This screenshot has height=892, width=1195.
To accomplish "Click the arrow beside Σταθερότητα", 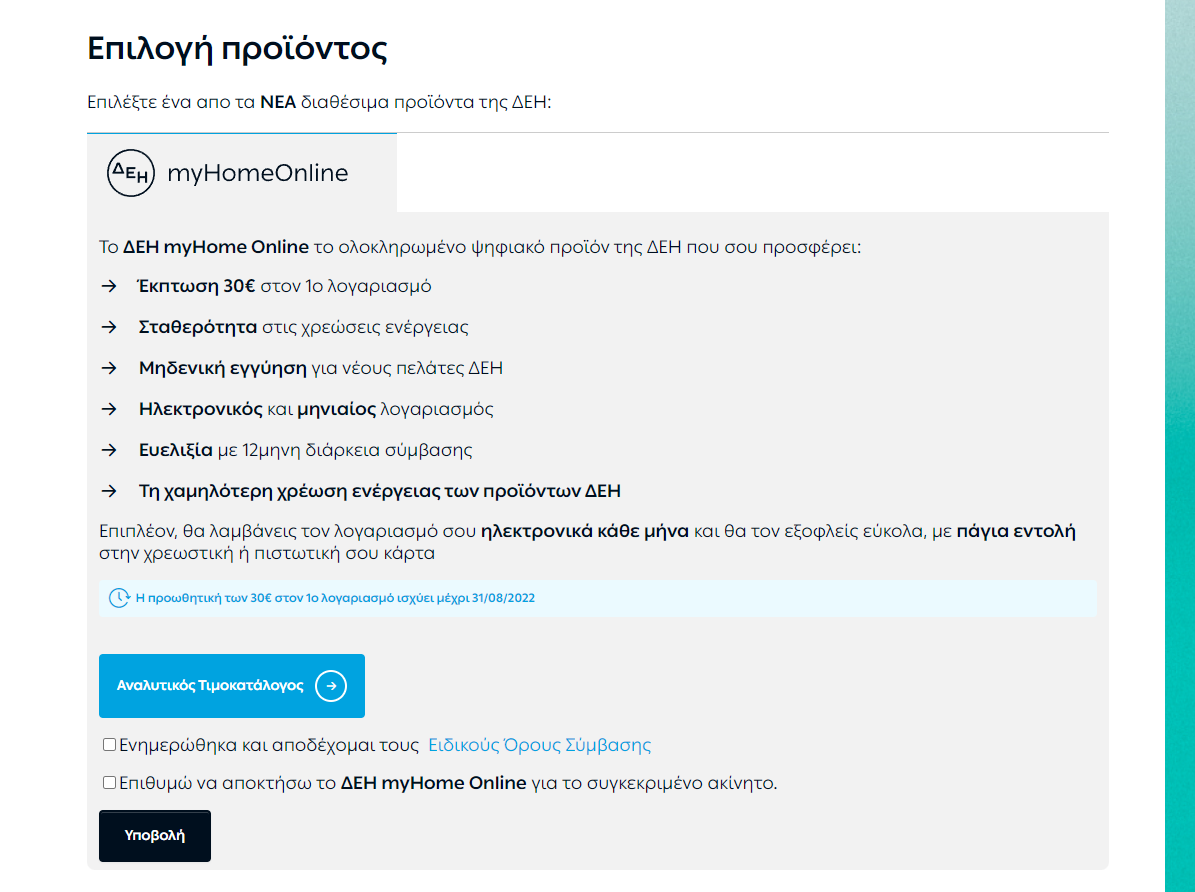I will coord(109,327).
